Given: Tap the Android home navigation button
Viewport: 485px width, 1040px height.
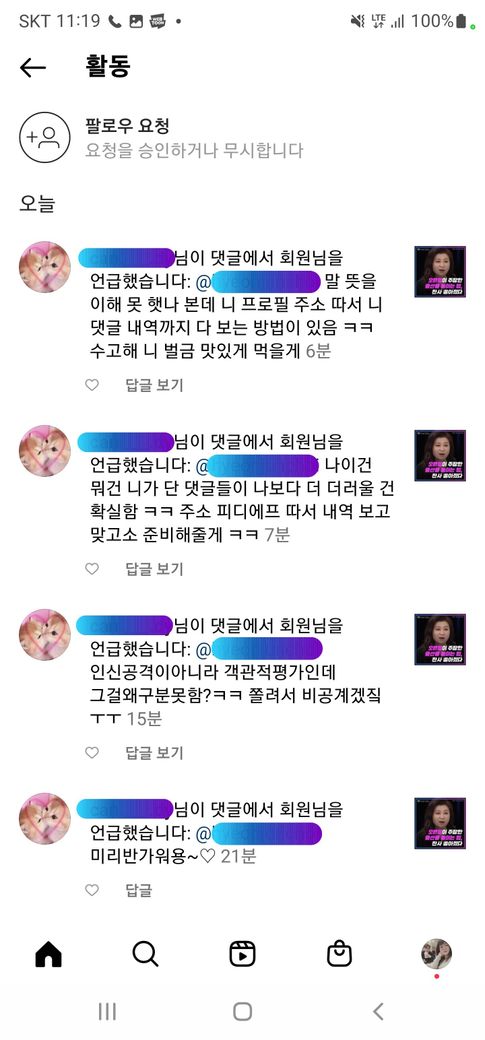Looking at the screenshot, I should [x=242, y=1011].
